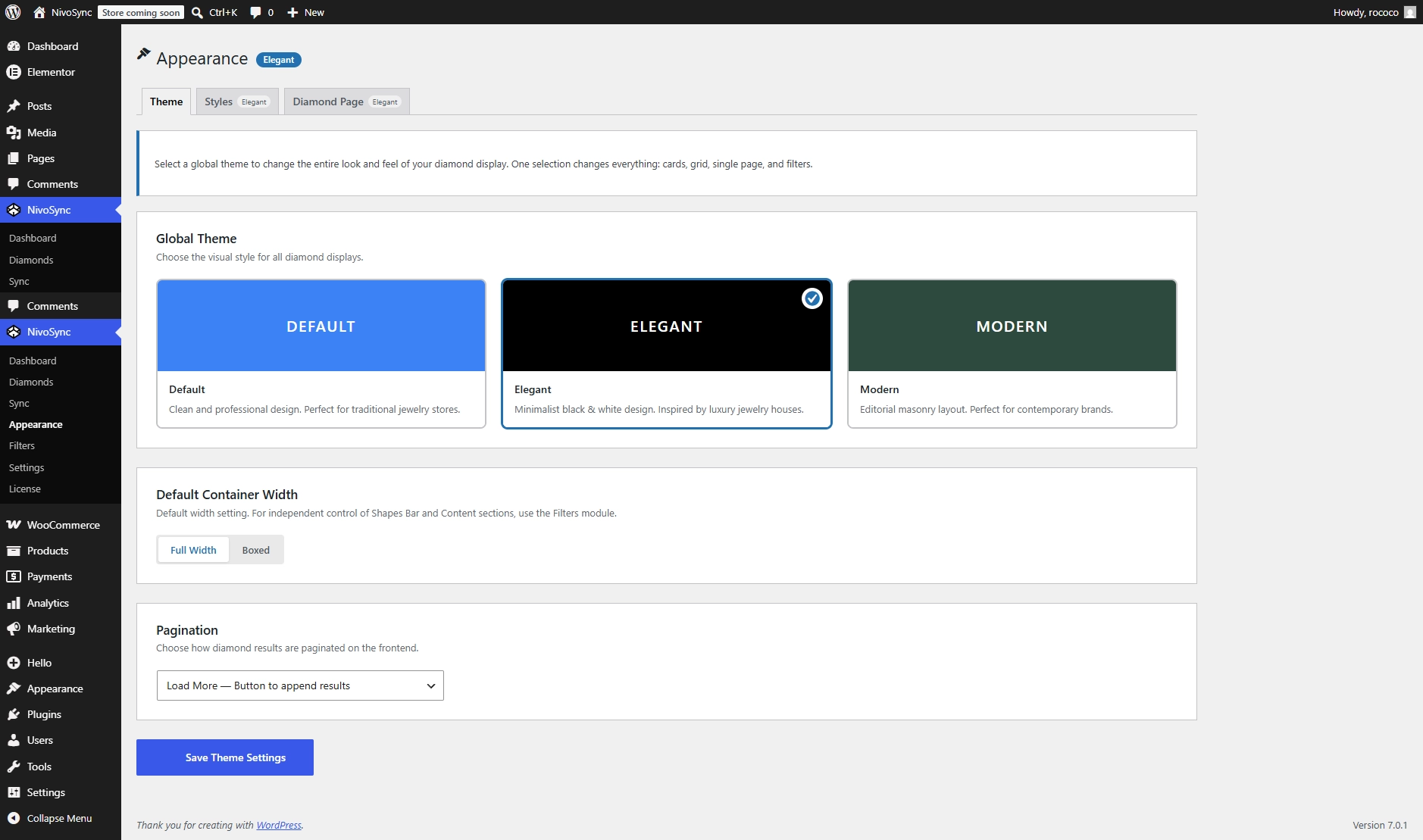Click the Elegant badge beside Appearance heading
The image size is (1423, 840).
(279, 60)
